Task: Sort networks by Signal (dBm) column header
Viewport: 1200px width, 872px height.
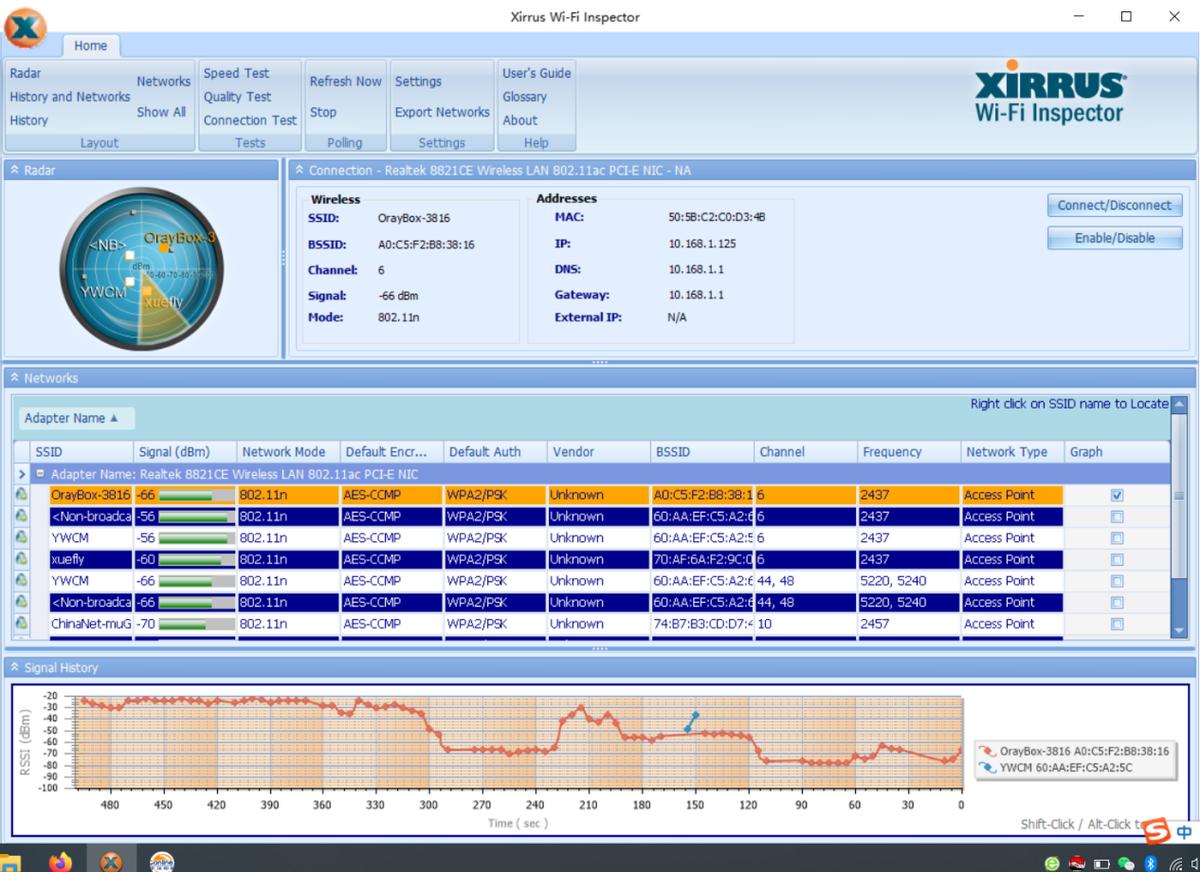Action: tap(174, 452)
